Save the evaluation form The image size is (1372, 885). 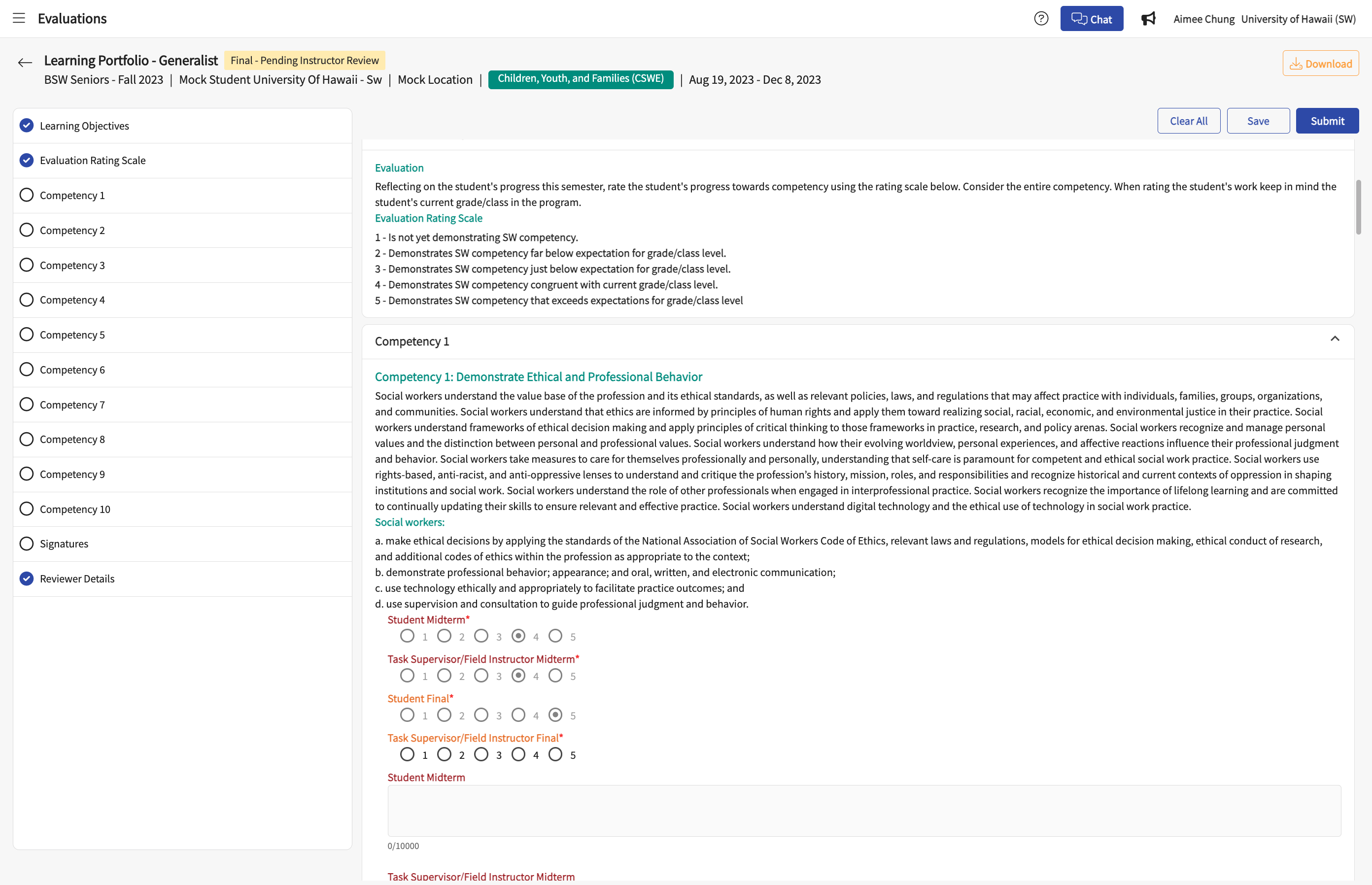(1258, 121)
